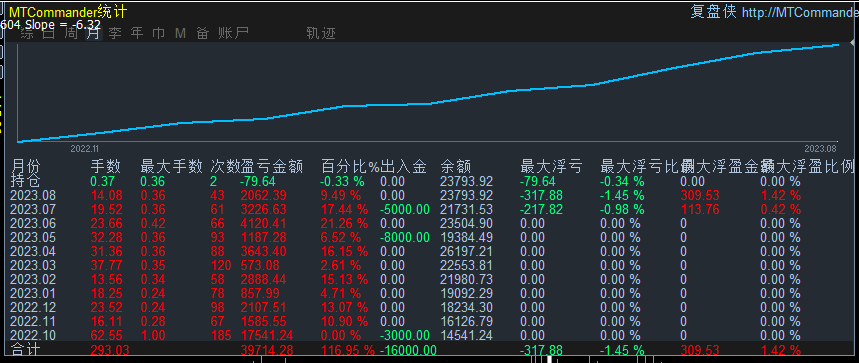Image resolution: width=859 pixels, height=363 pixels.
Task: Click the 2023.08 chart axis label
Action: point(821,148)
